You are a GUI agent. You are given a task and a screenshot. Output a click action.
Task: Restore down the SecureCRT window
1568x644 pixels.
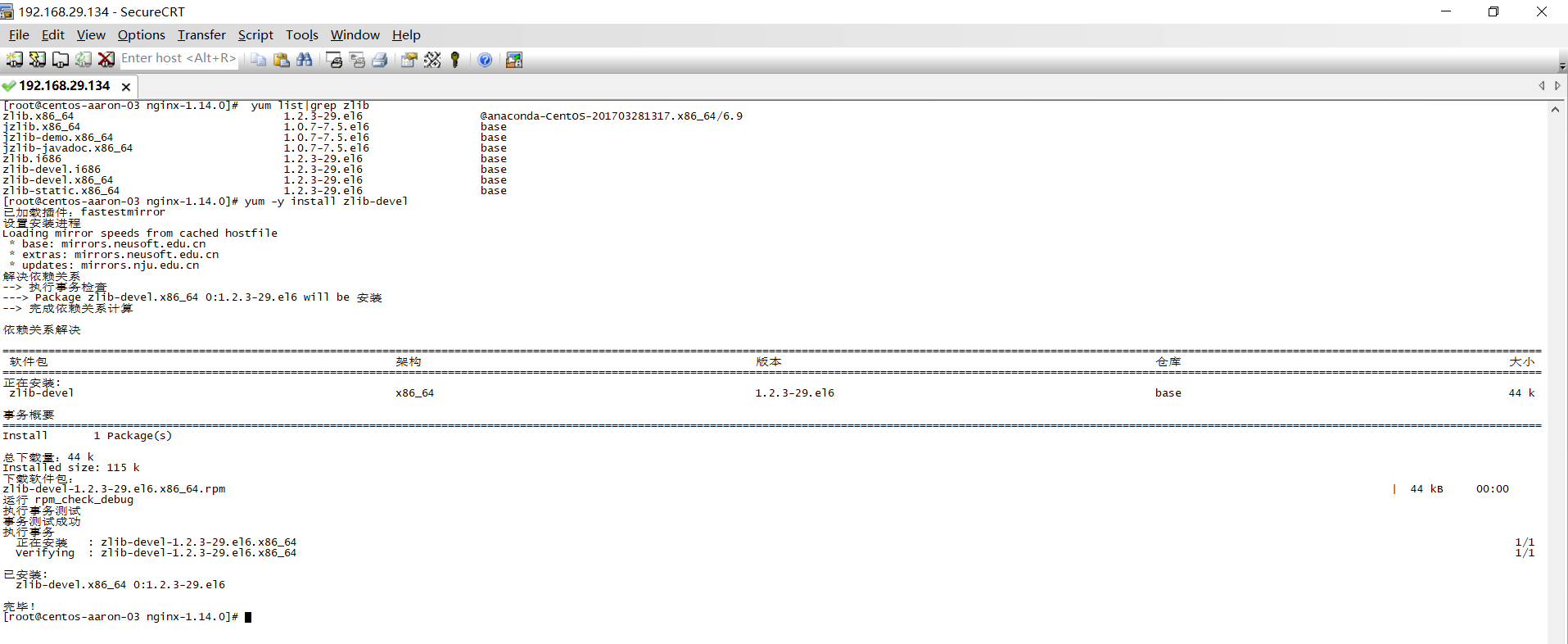coord(1493,11)
